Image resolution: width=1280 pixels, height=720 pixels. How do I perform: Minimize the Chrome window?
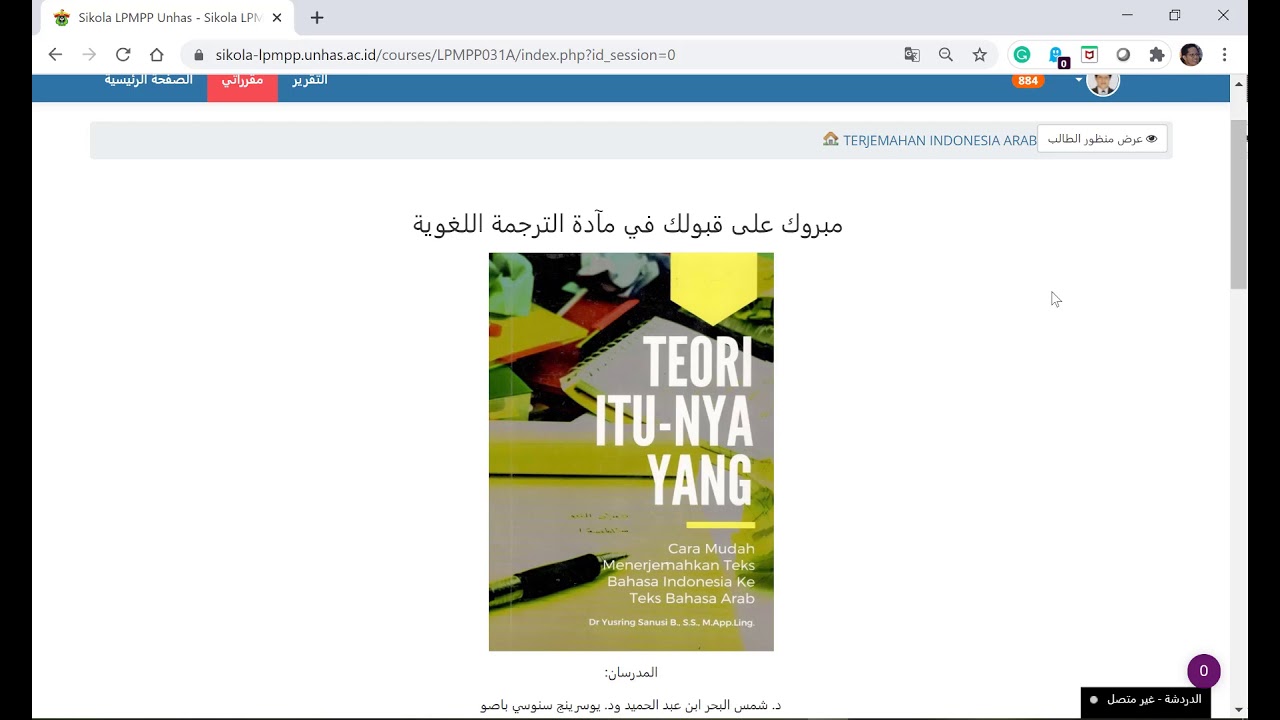[x=1127, y=15]
